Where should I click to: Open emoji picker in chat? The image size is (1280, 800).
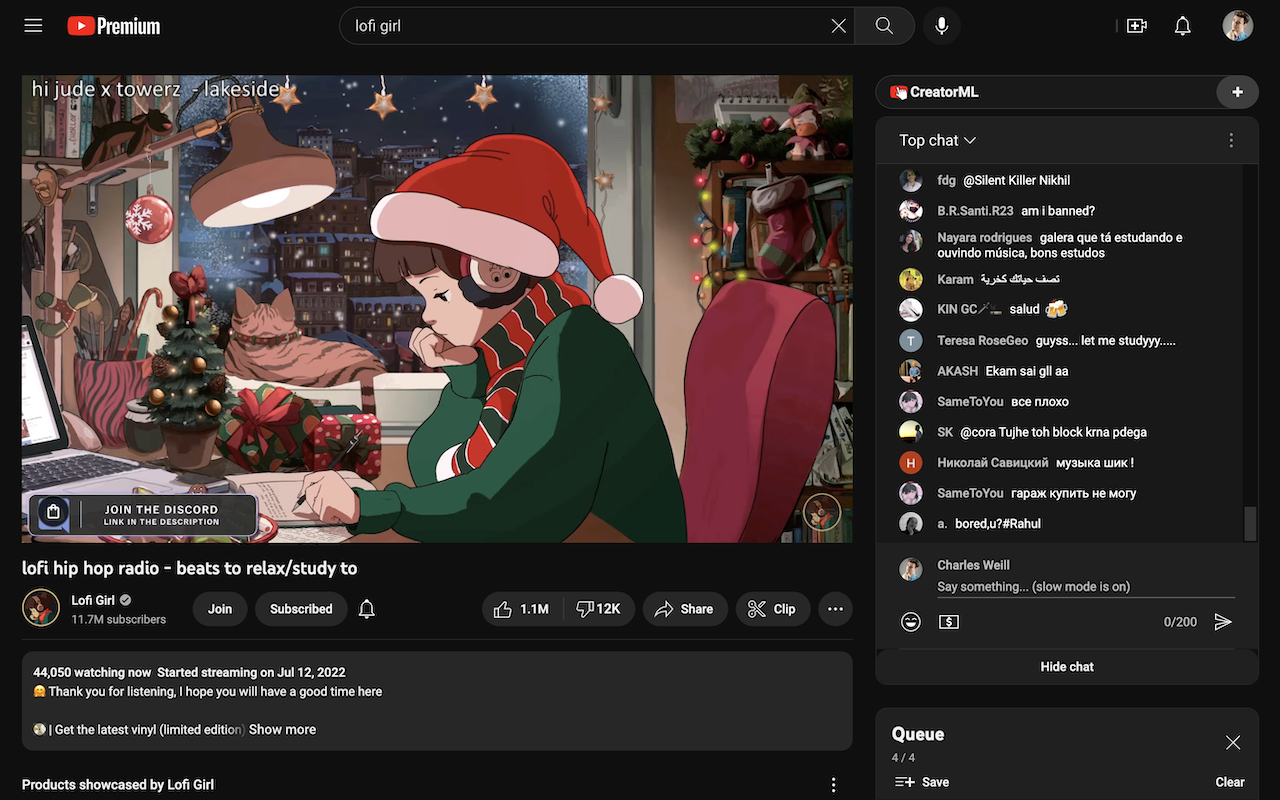[910, 622]
